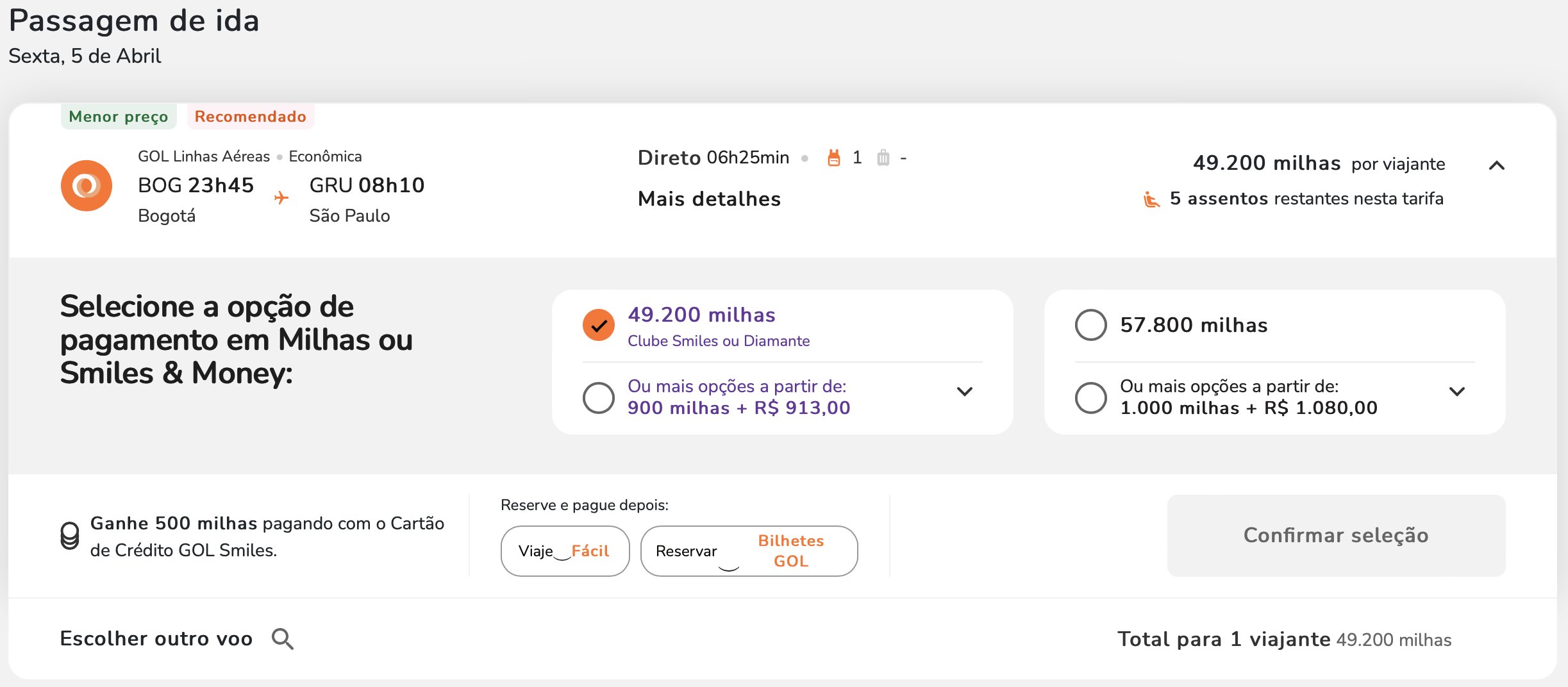Click the 'São Paulo' destination city
This screenshot has height=687, width=1568.
coord(349,216)
